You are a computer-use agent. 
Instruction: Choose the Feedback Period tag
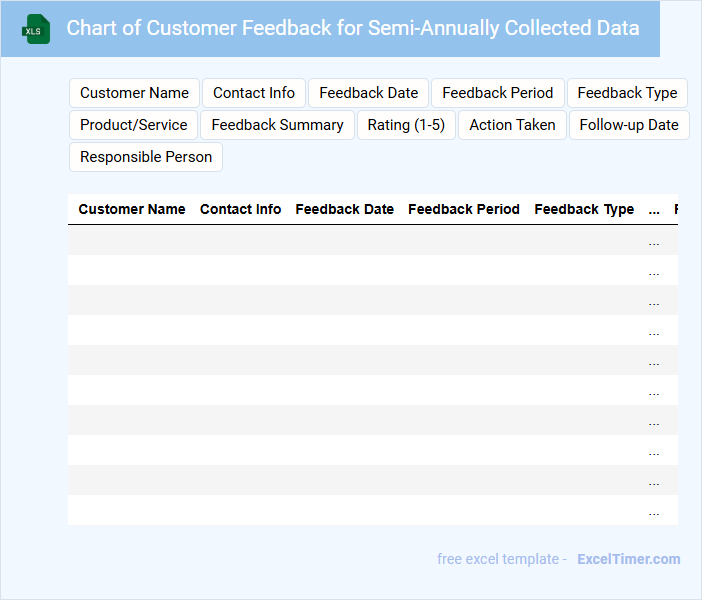coord(497,93)
